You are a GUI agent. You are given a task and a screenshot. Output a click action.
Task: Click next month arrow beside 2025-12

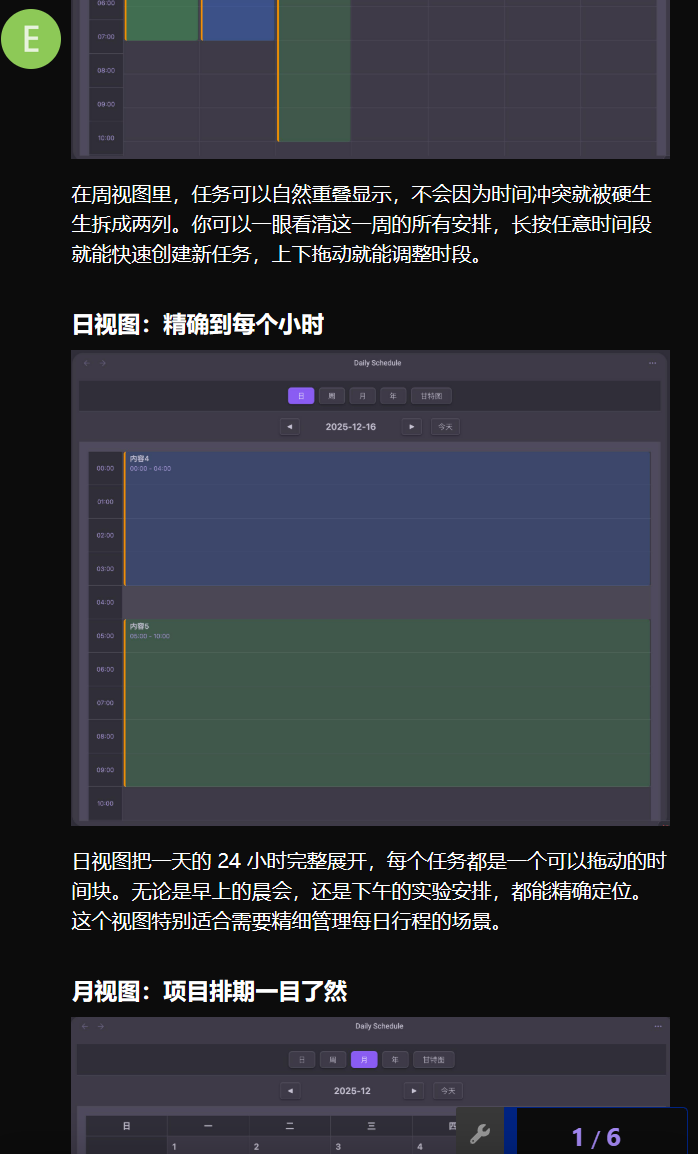coord(413,1091)
